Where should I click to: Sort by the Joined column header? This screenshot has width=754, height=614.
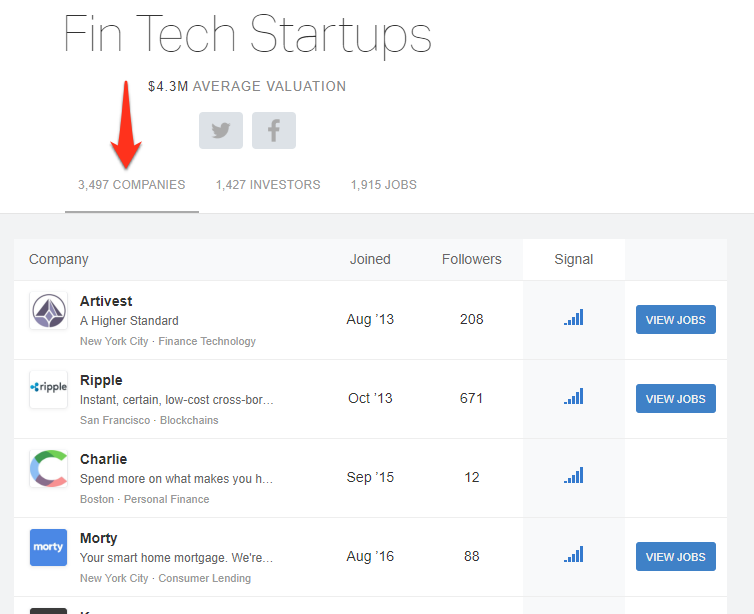(x=370, y=259)
